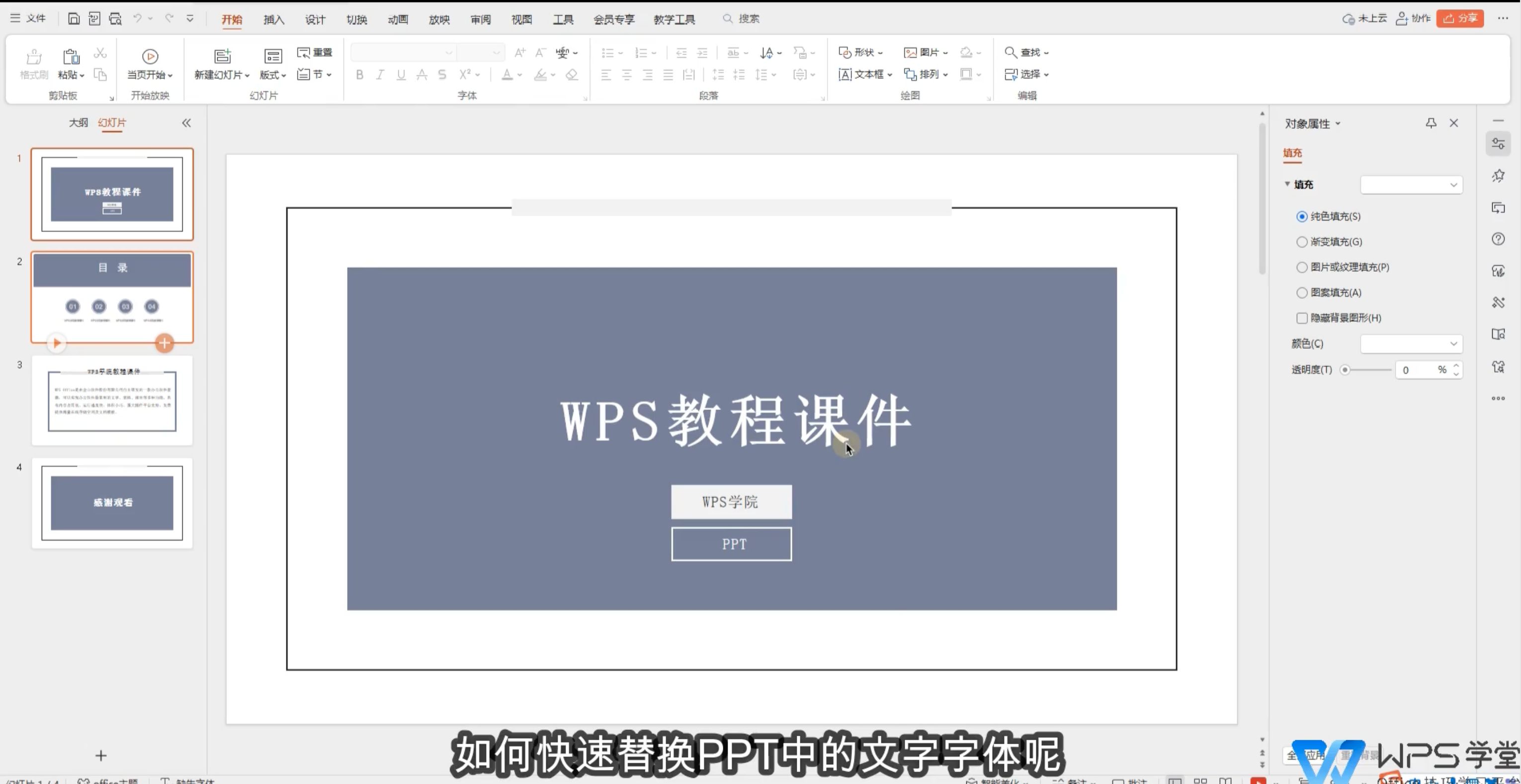Toggle Strikethrough formatting

pyautogui.click(x=442, y=75)
